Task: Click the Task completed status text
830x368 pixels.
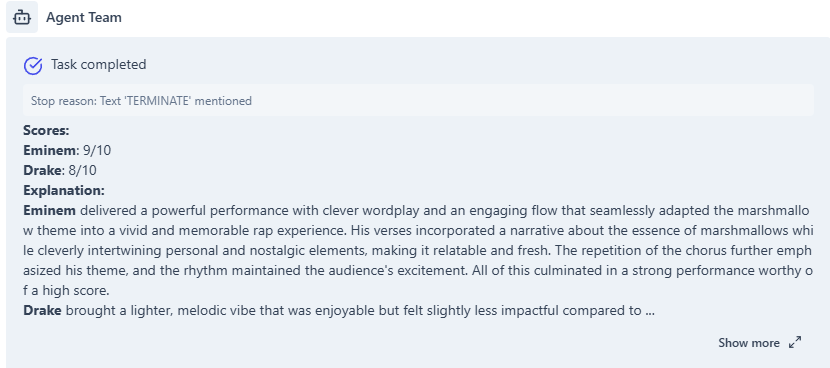Action: 98,65
